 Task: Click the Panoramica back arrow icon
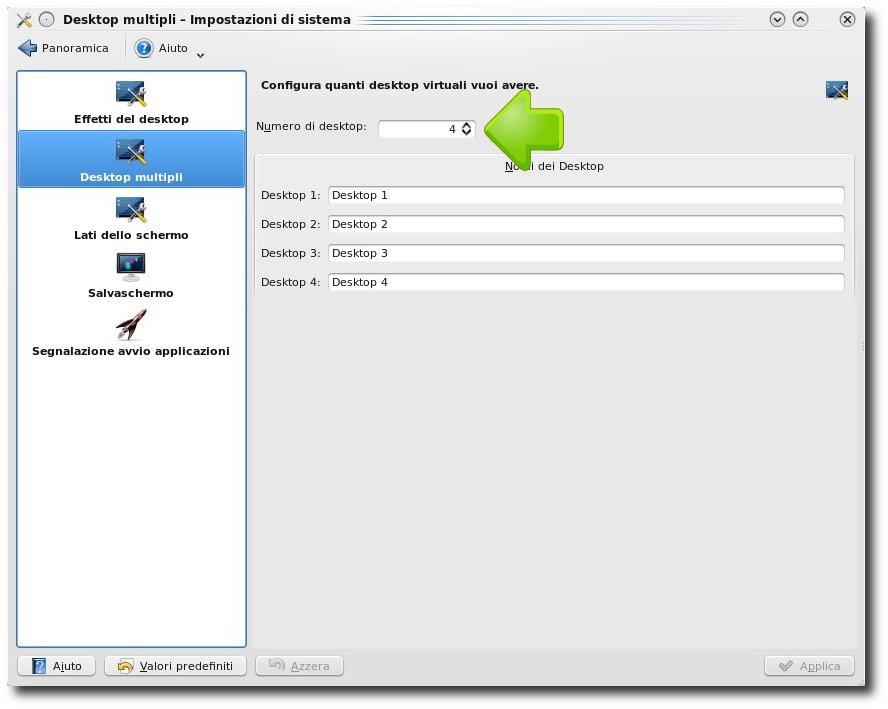[x=27, y=48]
